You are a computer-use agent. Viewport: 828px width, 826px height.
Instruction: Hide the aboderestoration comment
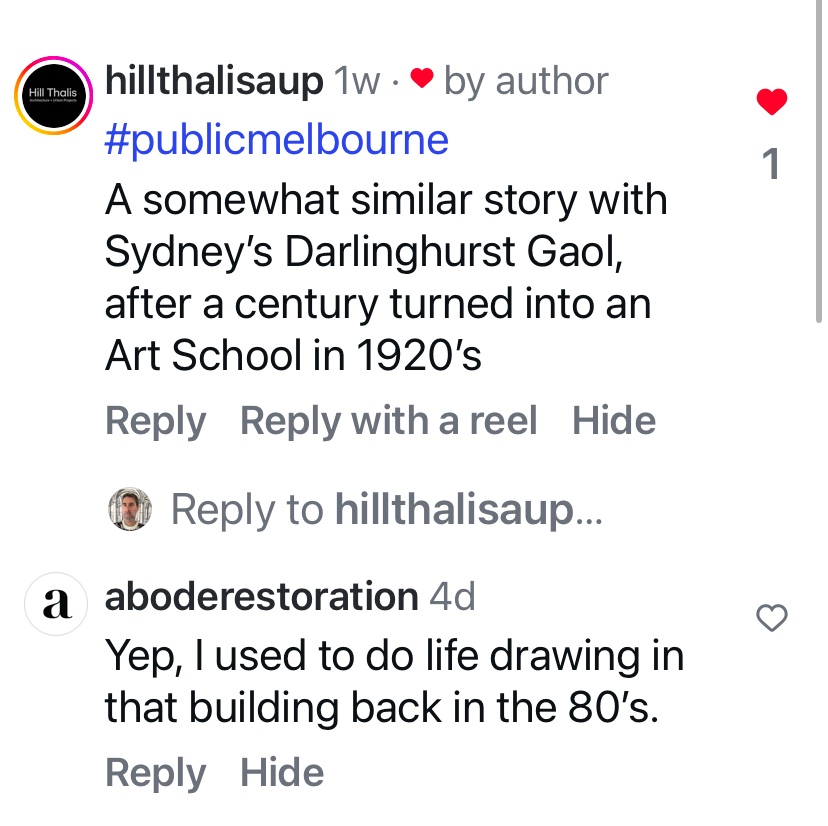(282, 773)
